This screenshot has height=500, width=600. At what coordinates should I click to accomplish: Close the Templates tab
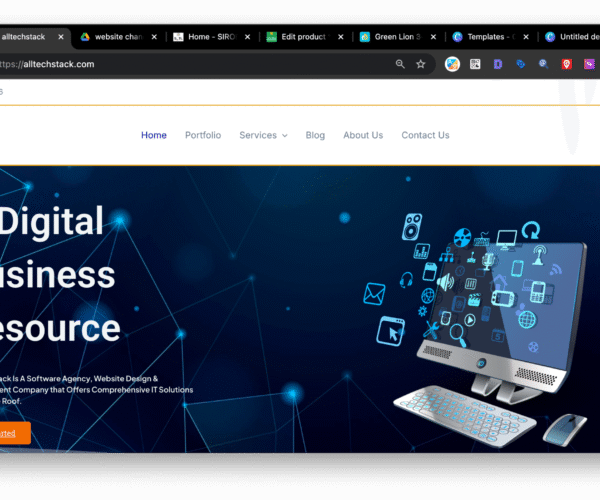(526, 37)
